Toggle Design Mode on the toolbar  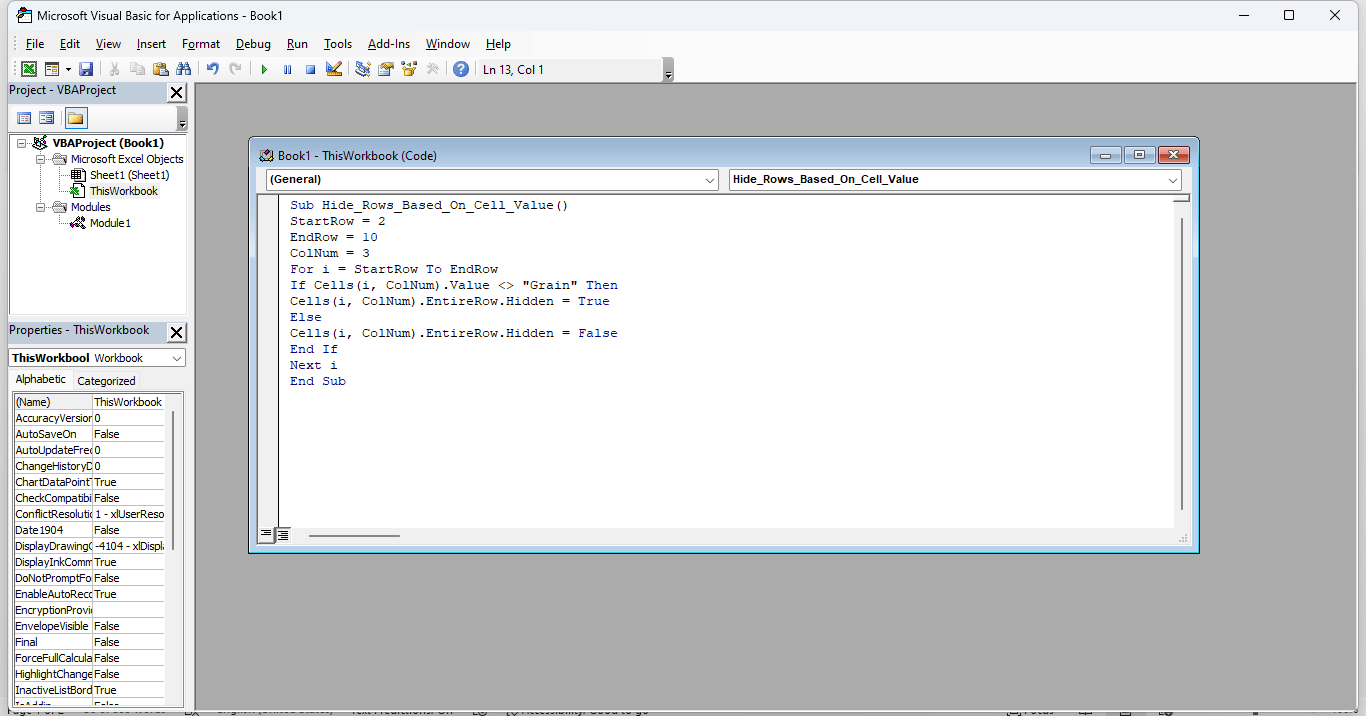[333, 68]
